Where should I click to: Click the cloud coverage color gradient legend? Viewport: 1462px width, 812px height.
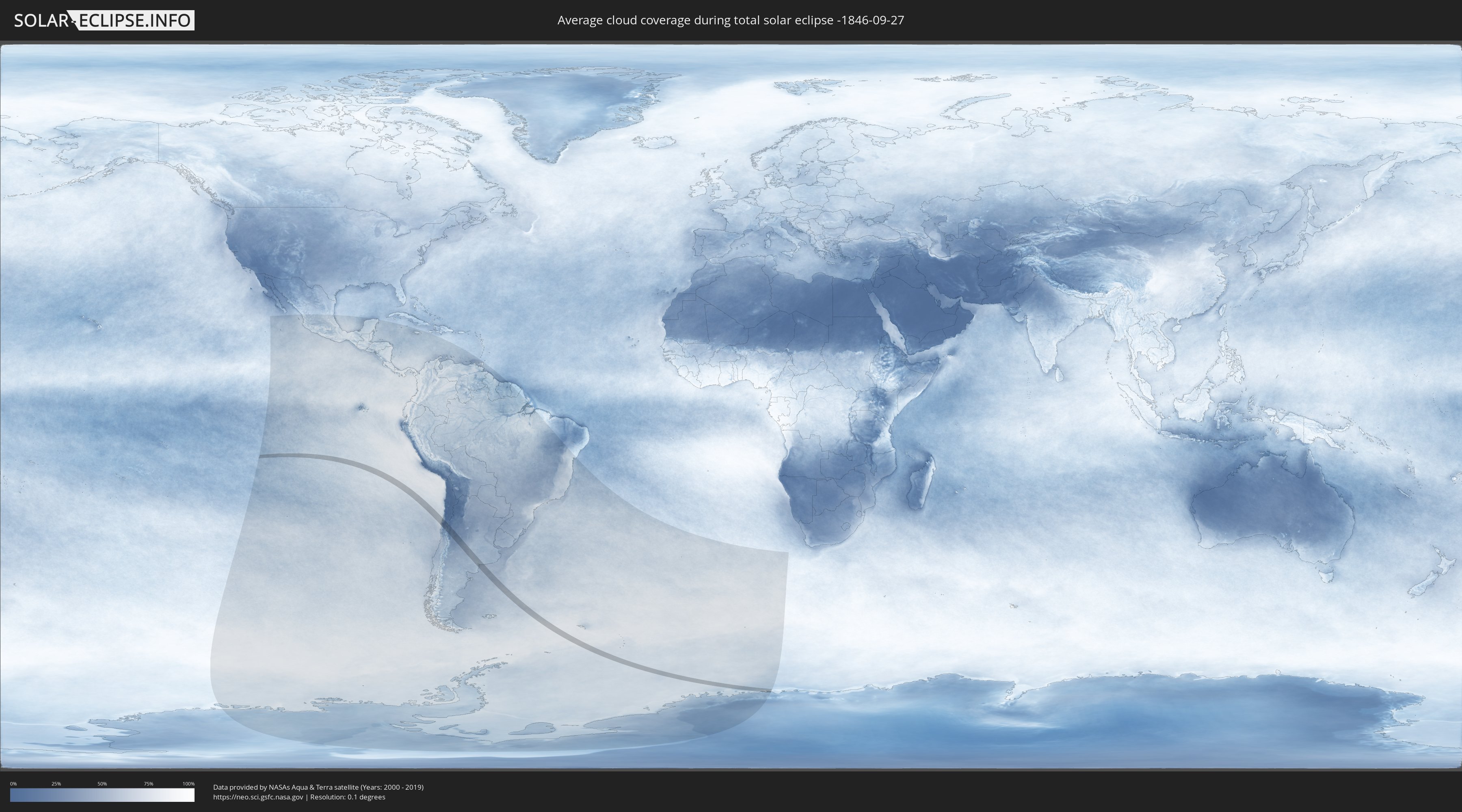pyautogui.click(x=102, y=795)
